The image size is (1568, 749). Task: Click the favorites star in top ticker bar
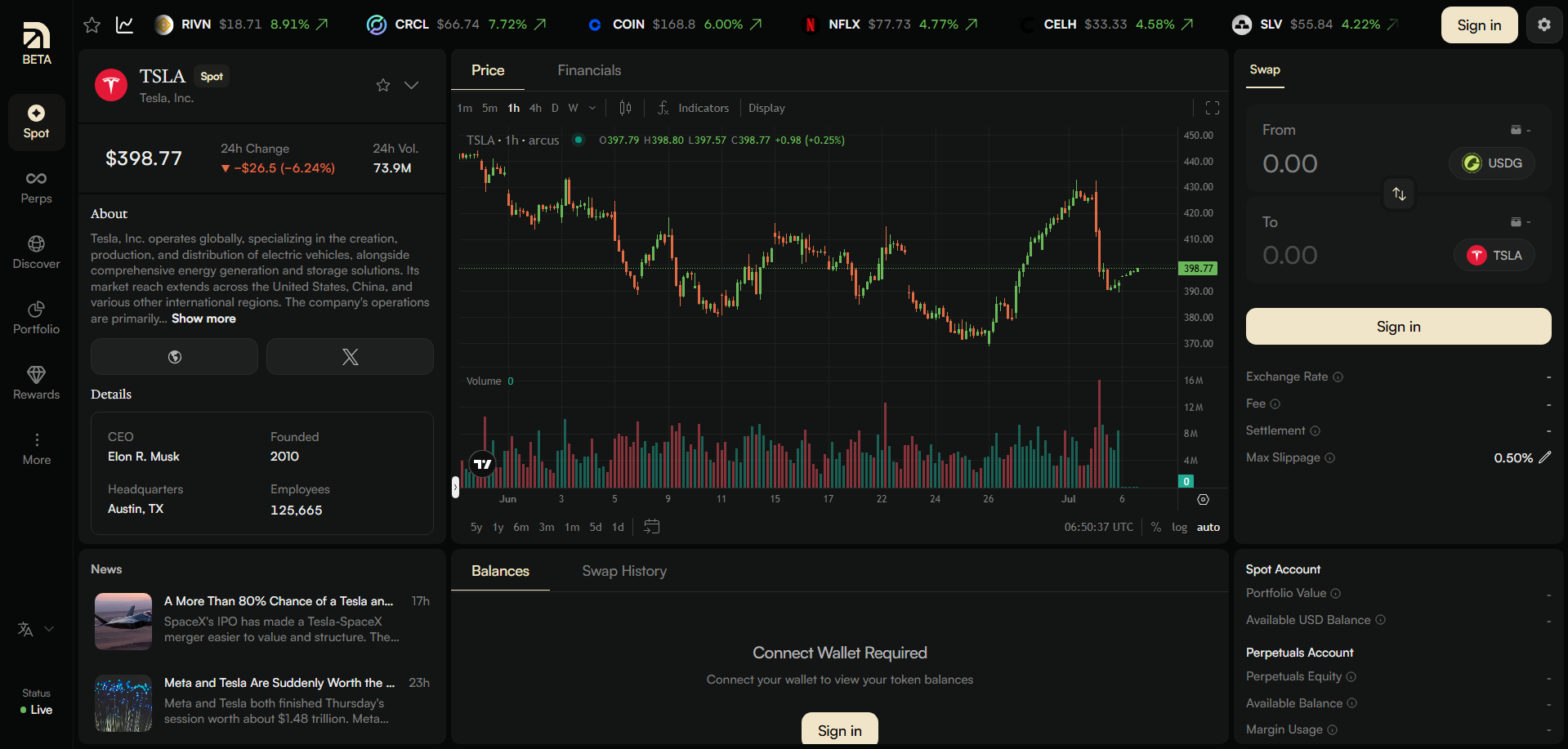pyautogui.click(x=92, y=25)
